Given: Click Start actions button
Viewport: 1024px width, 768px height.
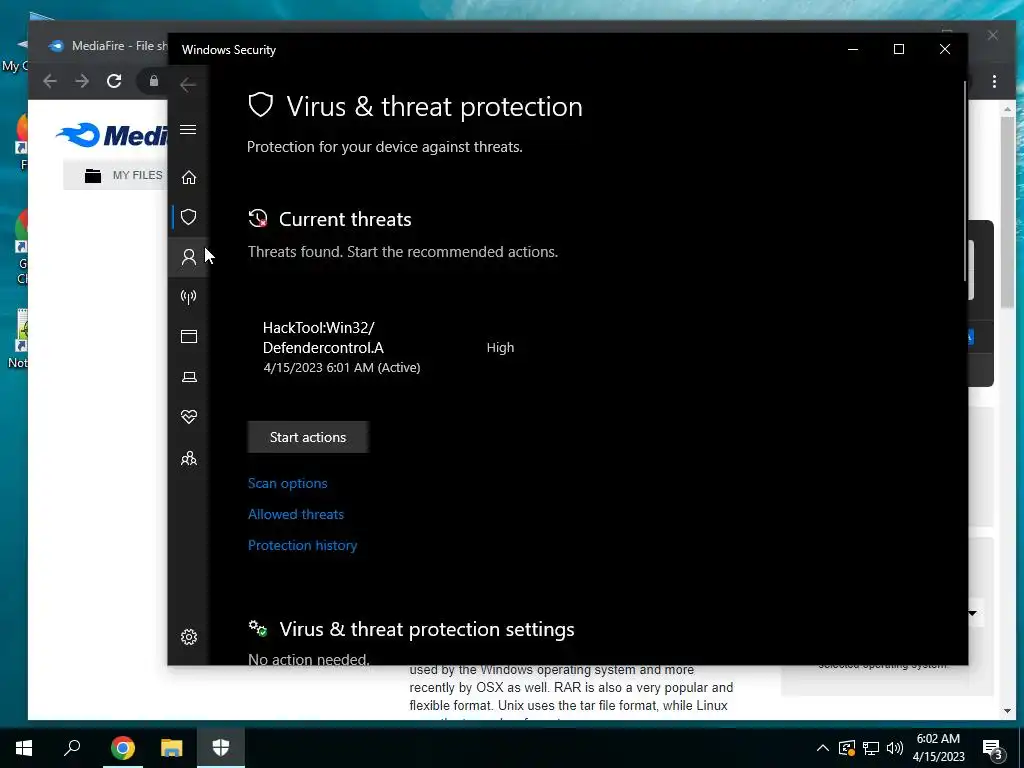Looking at the screenshot, I should tap(308, 437).
